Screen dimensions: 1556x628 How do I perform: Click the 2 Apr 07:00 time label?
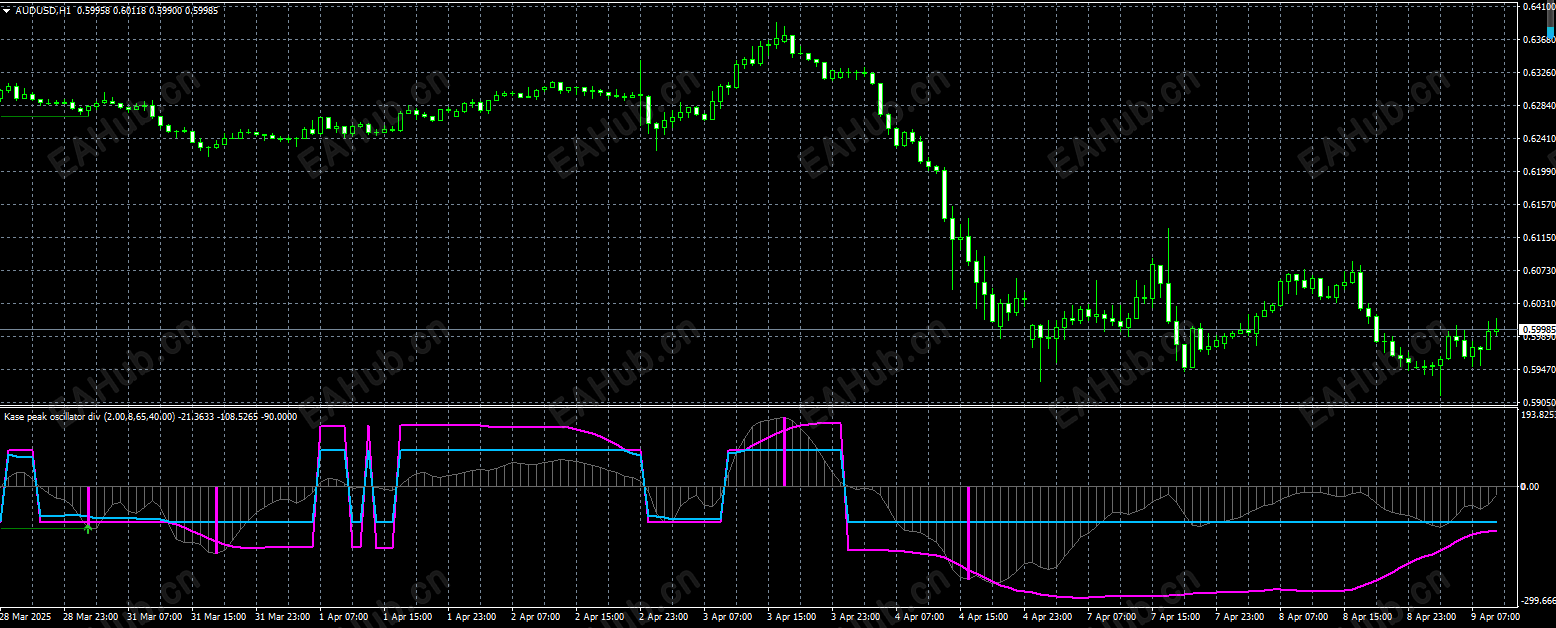click(536, 617)
